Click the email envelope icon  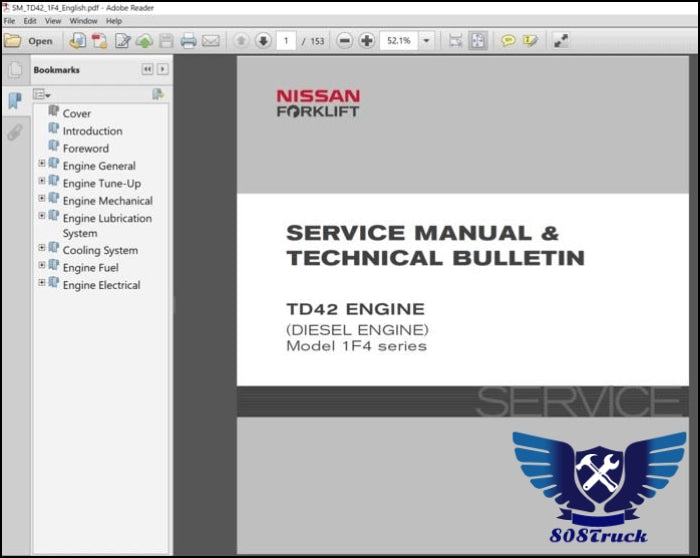pos(210,41)
